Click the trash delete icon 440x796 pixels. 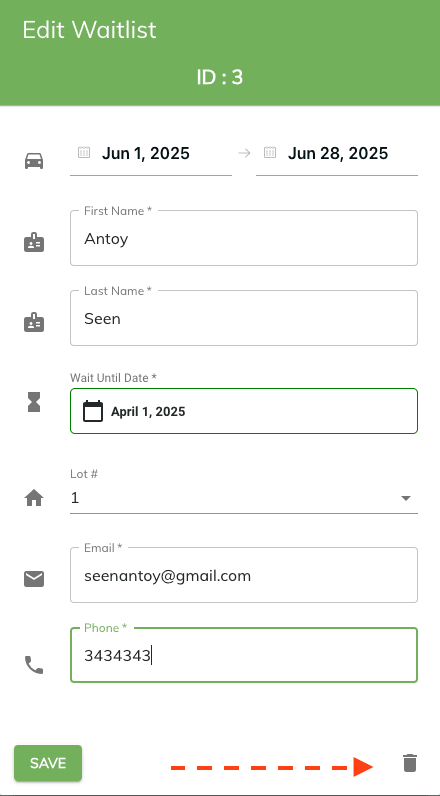click(x=410, y=763)
